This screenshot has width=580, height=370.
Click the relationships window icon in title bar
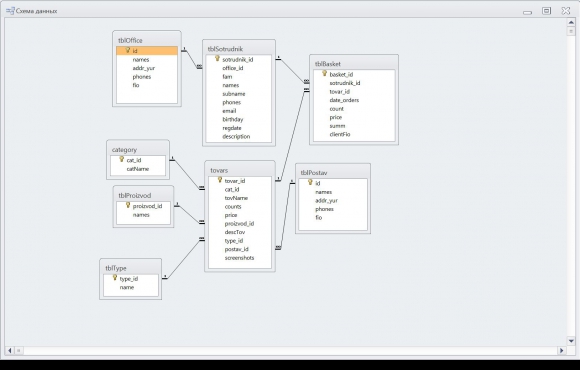point(10,11)
